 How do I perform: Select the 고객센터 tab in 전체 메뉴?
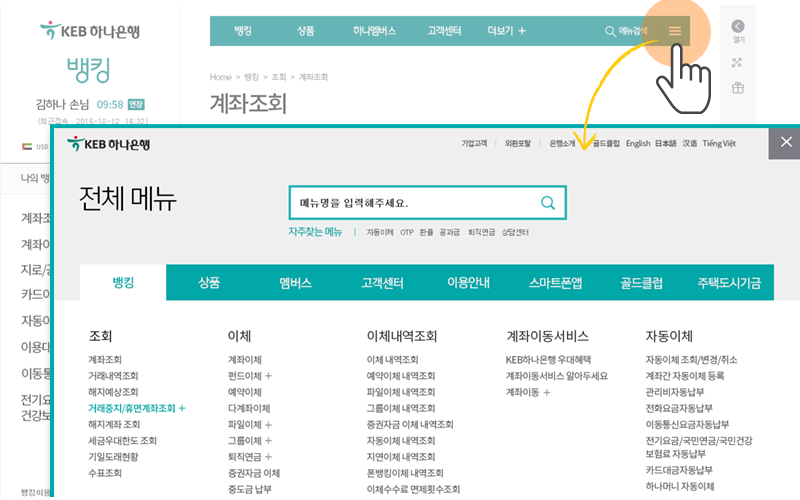tap(382, 283)
